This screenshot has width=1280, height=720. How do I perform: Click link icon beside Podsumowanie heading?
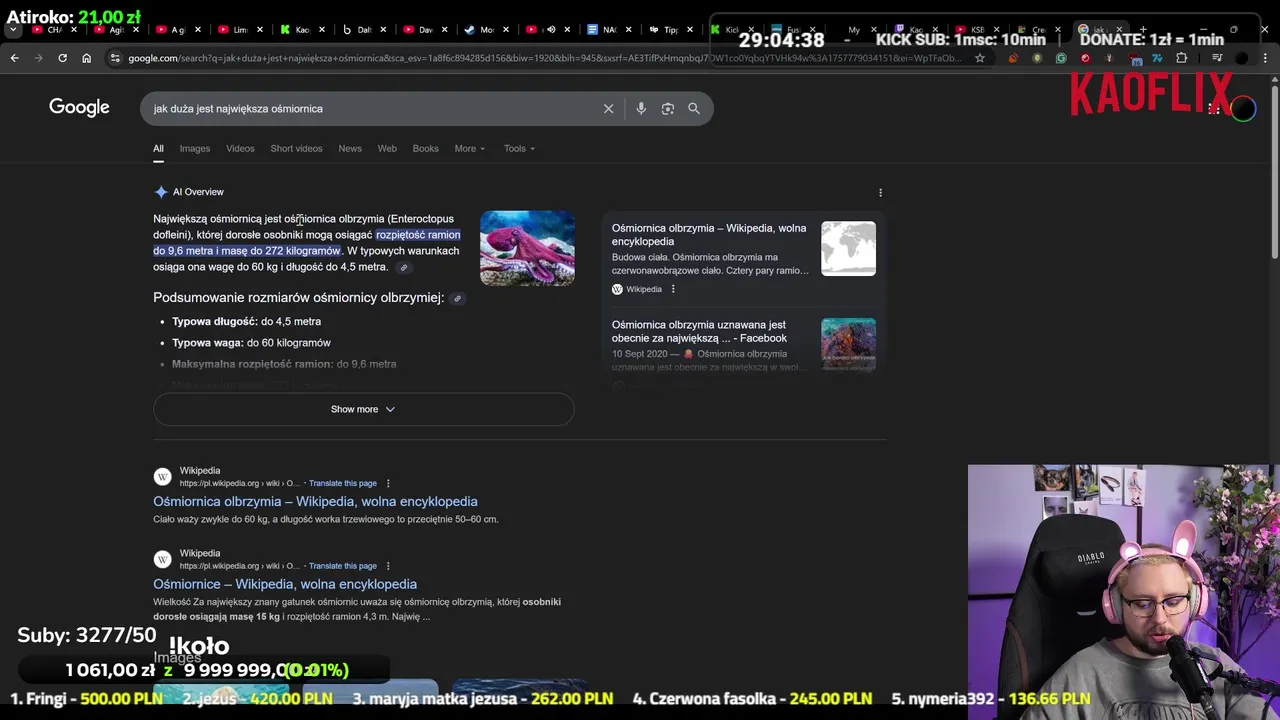(x=458, y=298)
